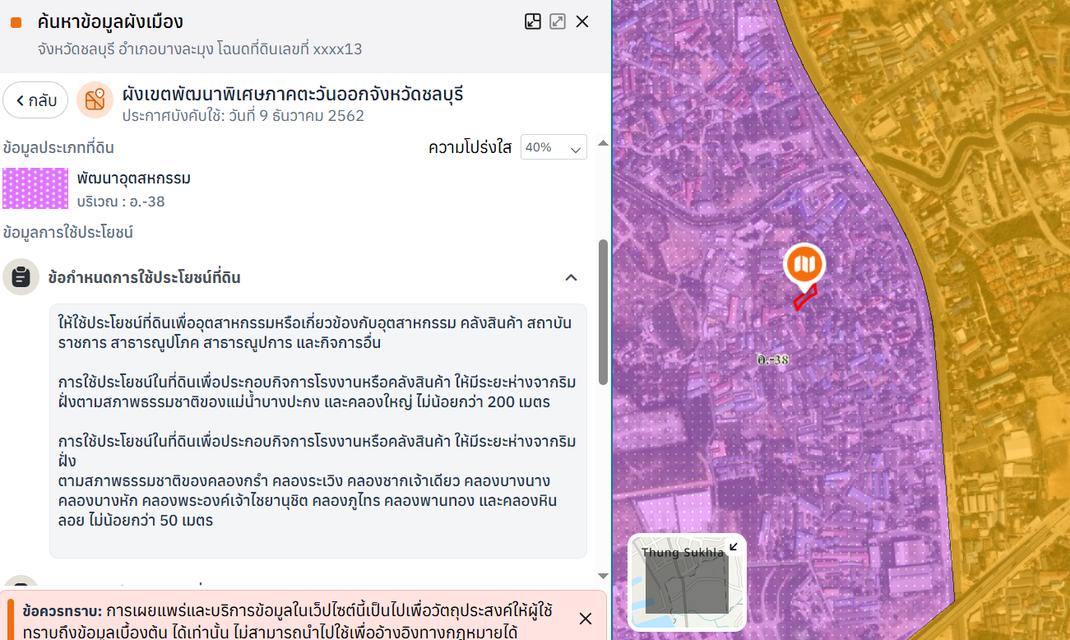Click the จังหวัดชลบุรี อำเภอบางละมุง subtitle text

pyautogui.click(x=200, y=49)
